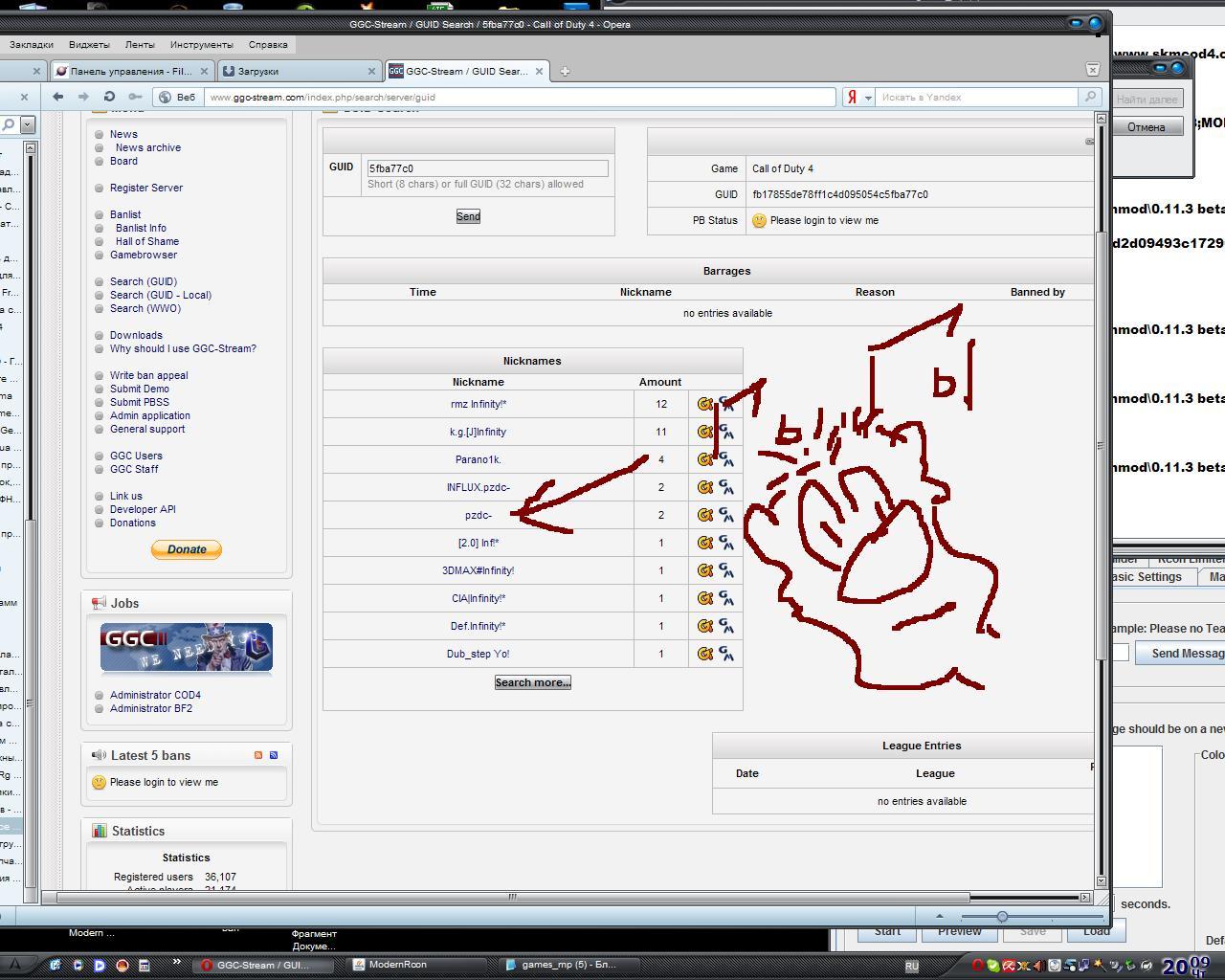Click orange search icon in 3DMAX#Infinity! row
Viewport: 1225px width, 980px height.
[705, 570]
